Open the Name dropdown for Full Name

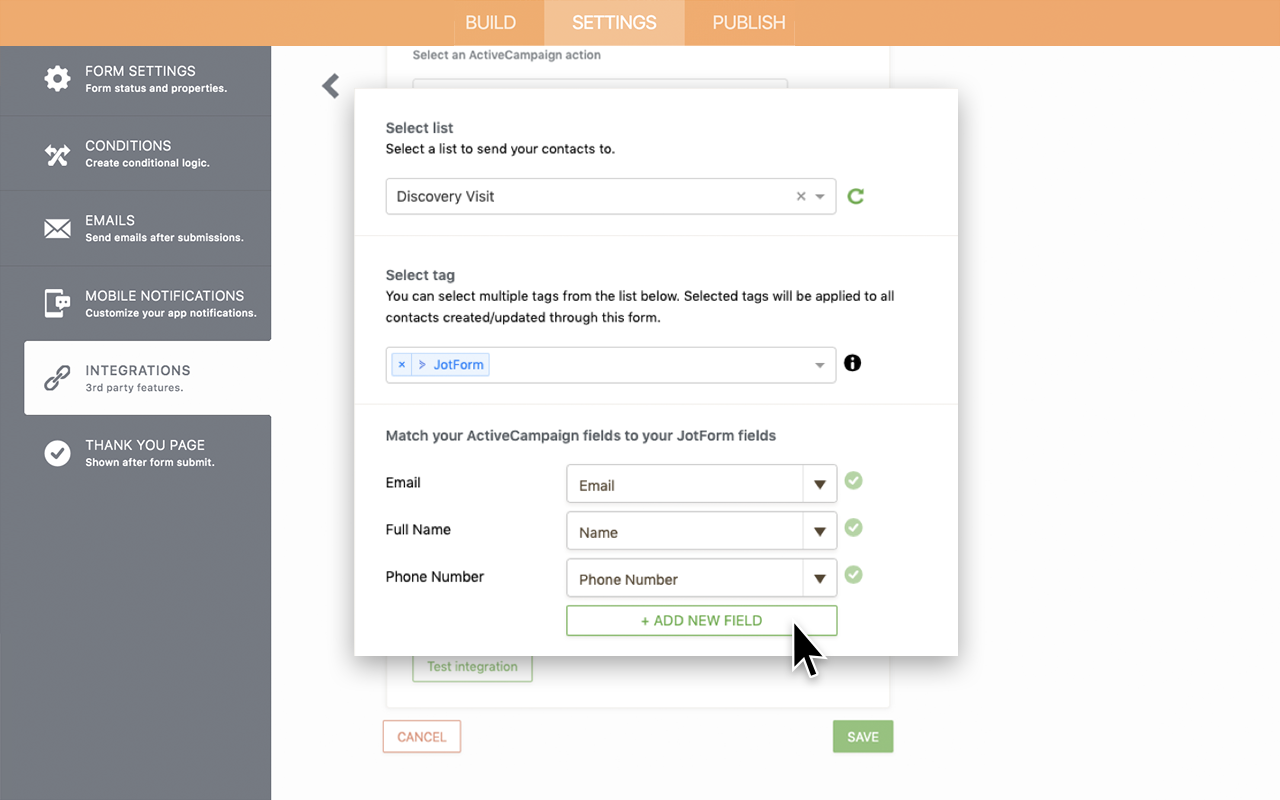(820, 530)
